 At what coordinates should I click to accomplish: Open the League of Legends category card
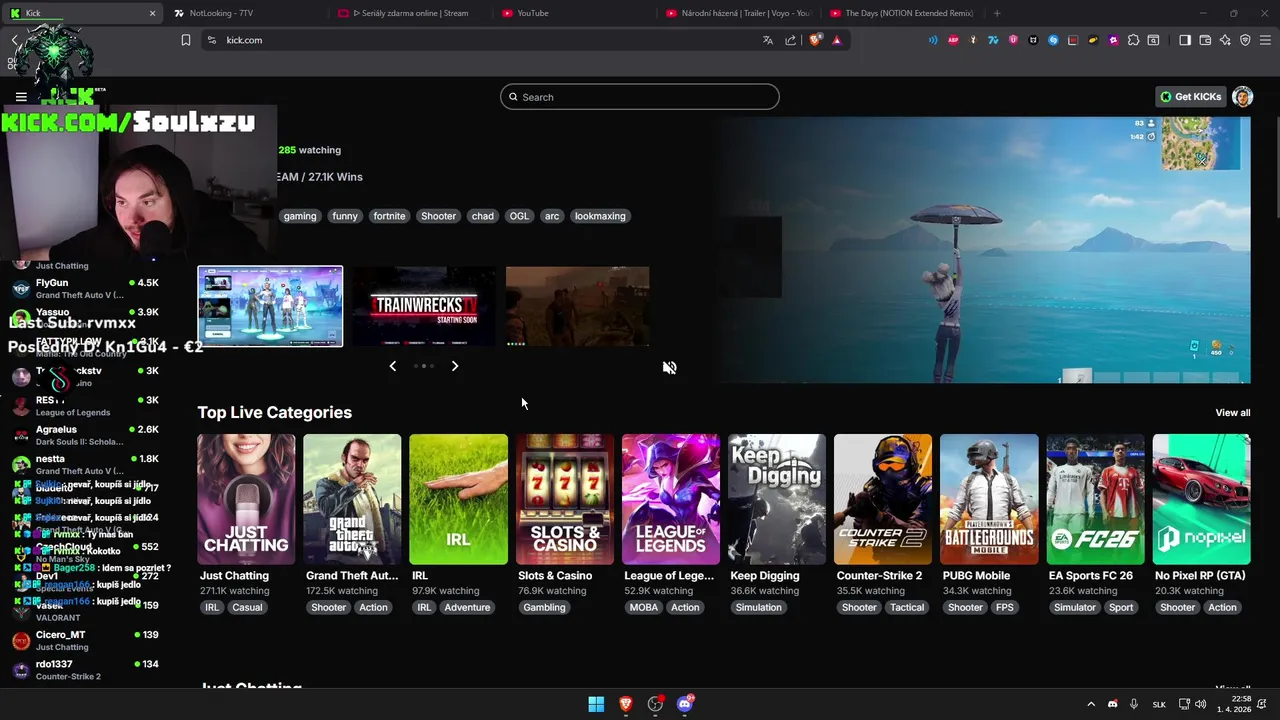pyautogui.click(x=671, y=499)
